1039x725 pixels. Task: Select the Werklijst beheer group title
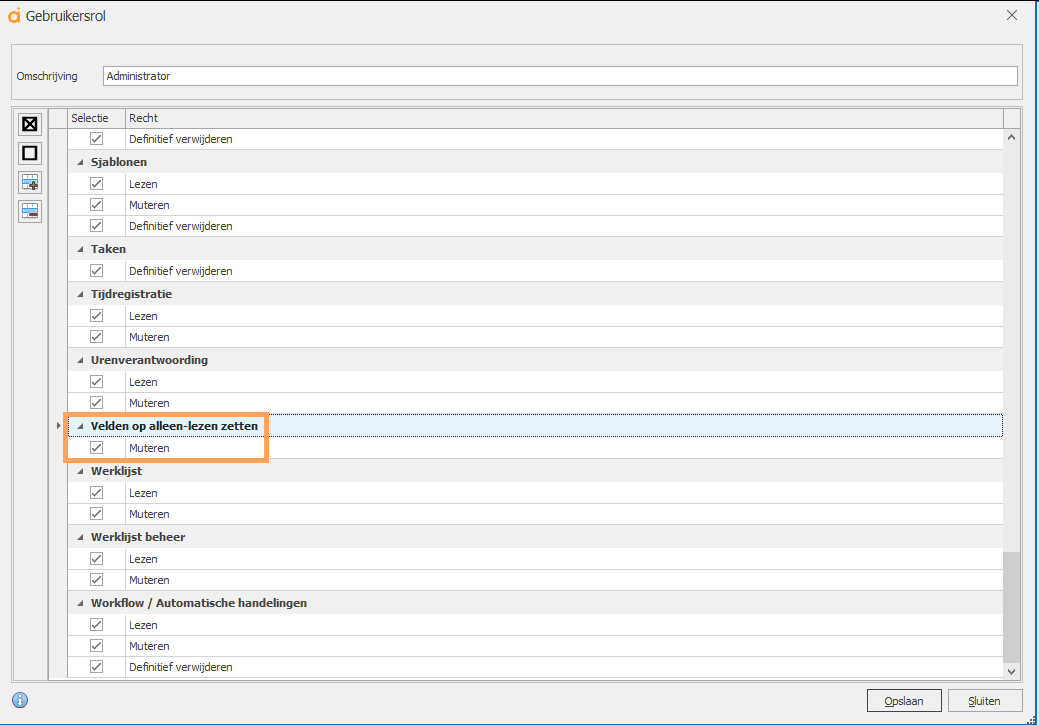tap(138, 537)
